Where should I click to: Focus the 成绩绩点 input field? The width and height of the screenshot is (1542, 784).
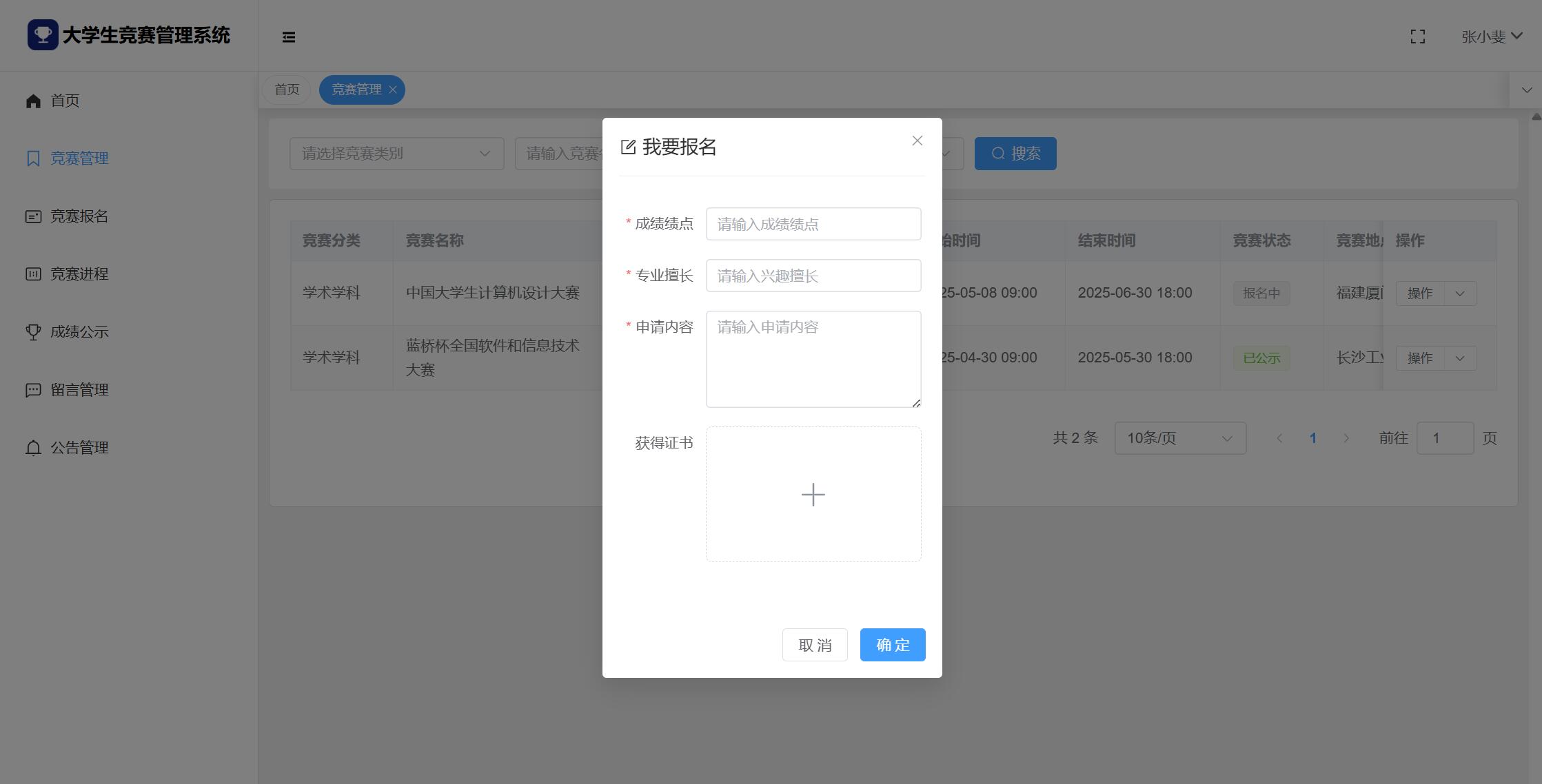coord(813,224)
